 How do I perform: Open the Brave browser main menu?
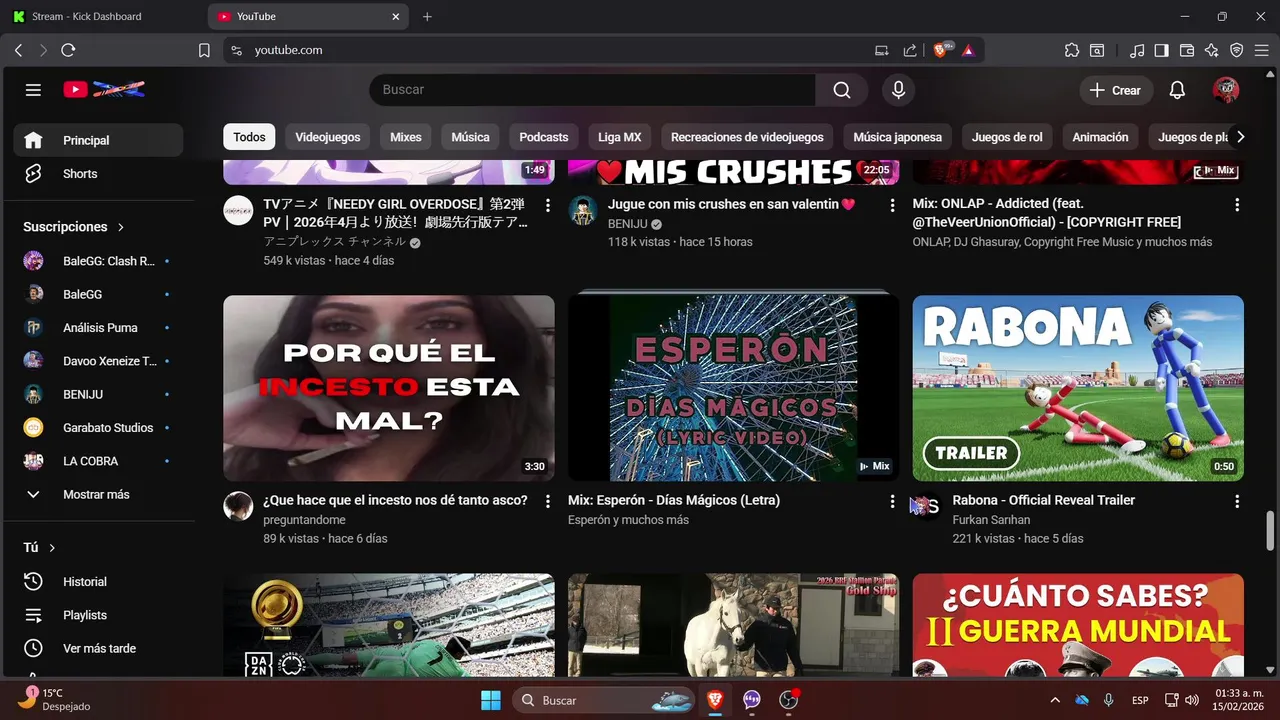(x=1261, y=50)
